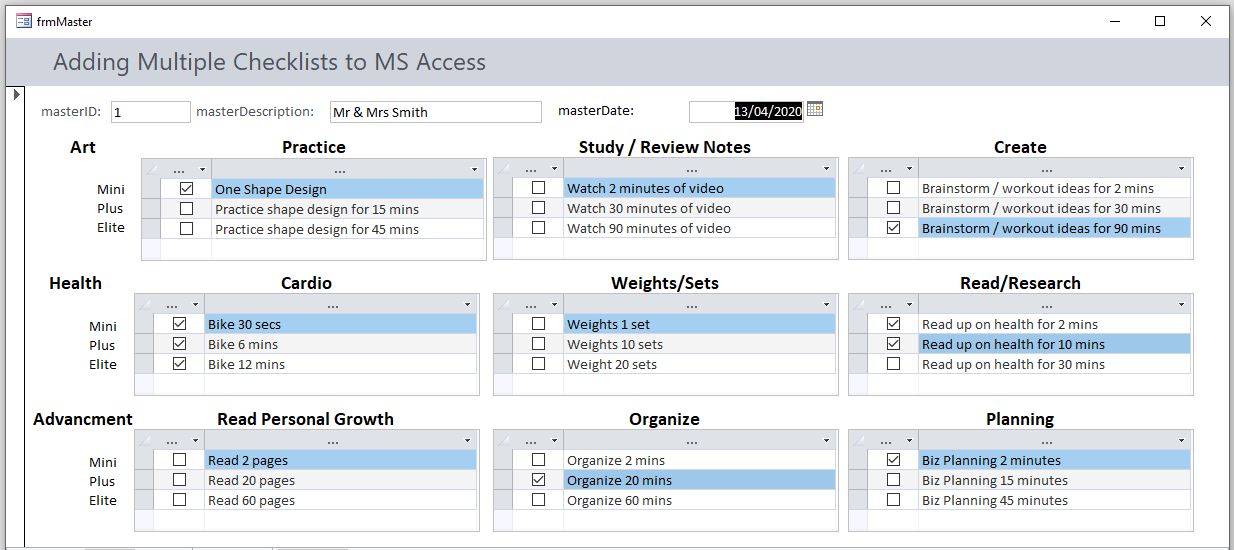Check the Watch 30 minutes of video box
This screenshot has width=1234, height=550.
coord(539,208)
